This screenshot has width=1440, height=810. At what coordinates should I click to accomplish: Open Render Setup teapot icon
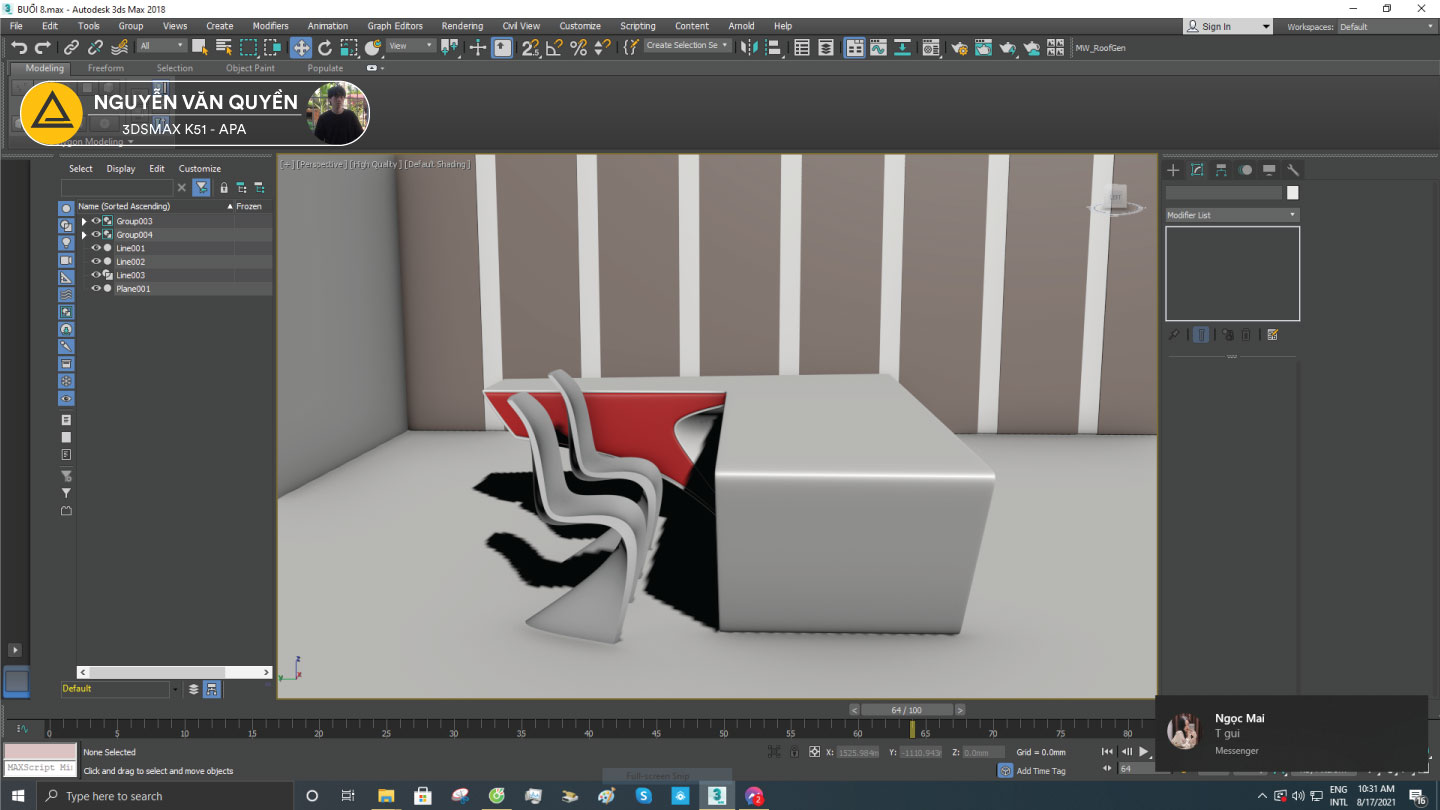click(x=959, y=47)
